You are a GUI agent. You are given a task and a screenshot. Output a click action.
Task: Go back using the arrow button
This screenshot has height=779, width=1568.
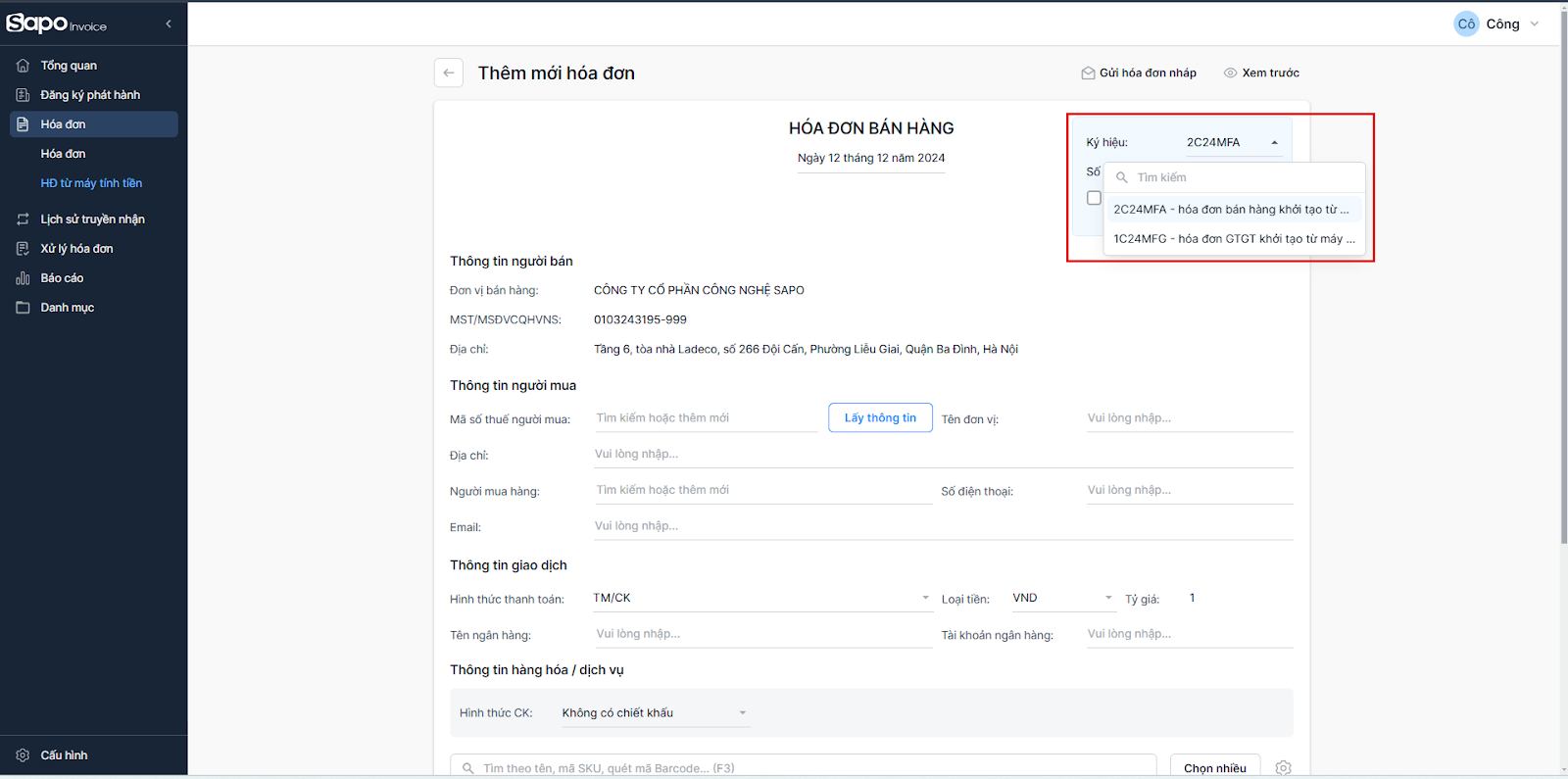(449, 73)
